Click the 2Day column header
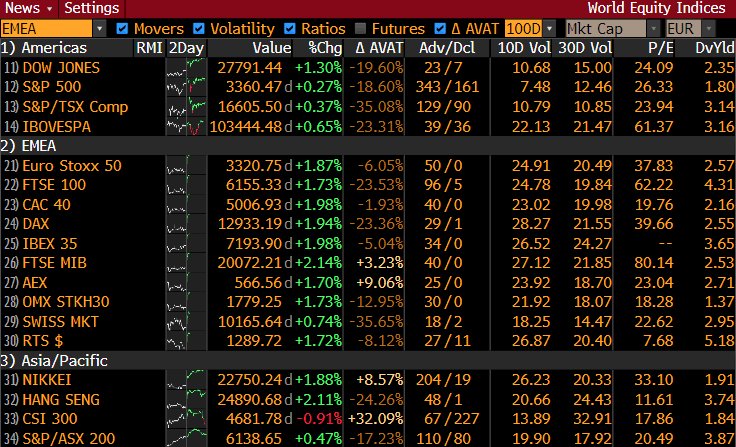 (186, 48)
